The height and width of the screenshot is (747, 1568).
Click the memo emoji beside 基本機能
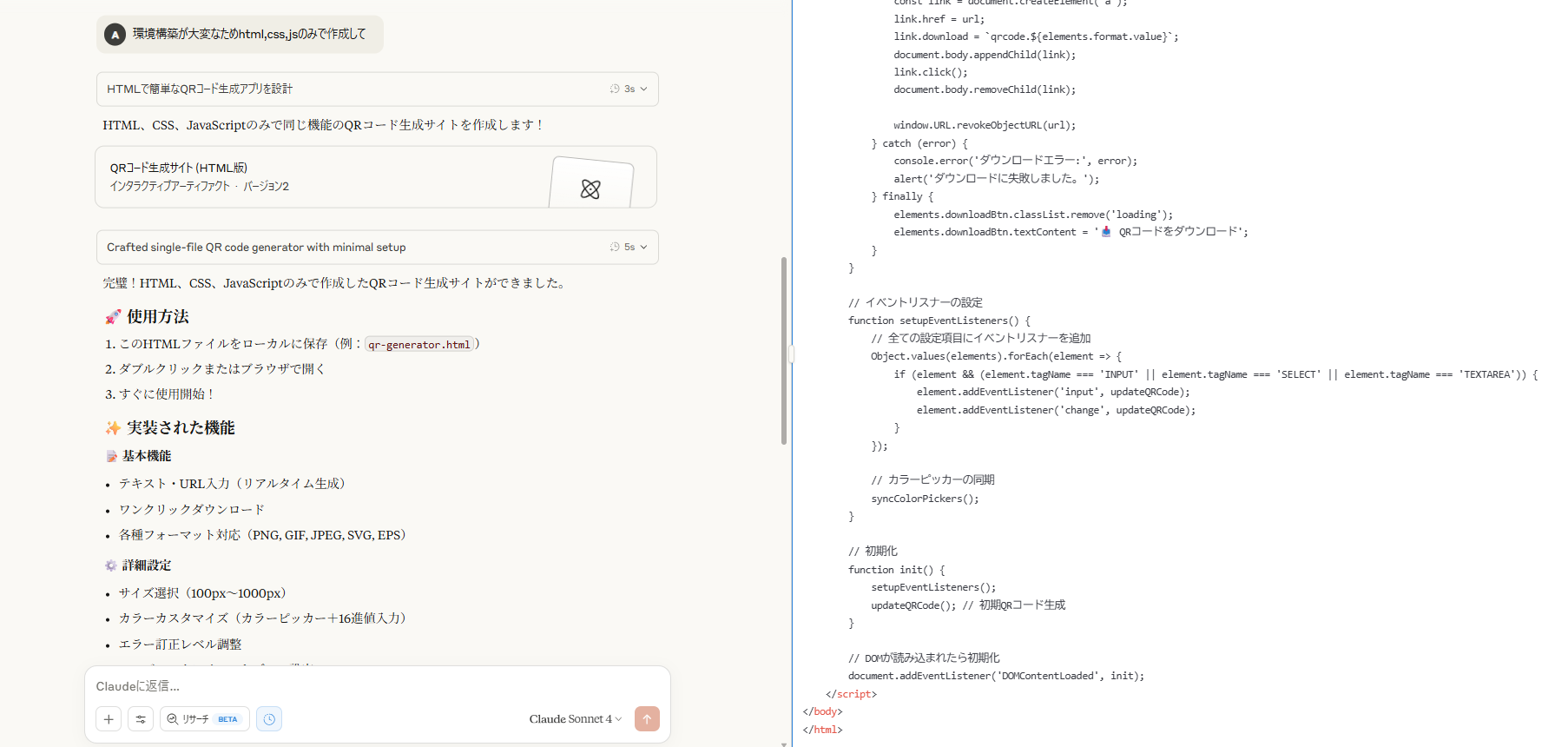click(x=111, y=456)
